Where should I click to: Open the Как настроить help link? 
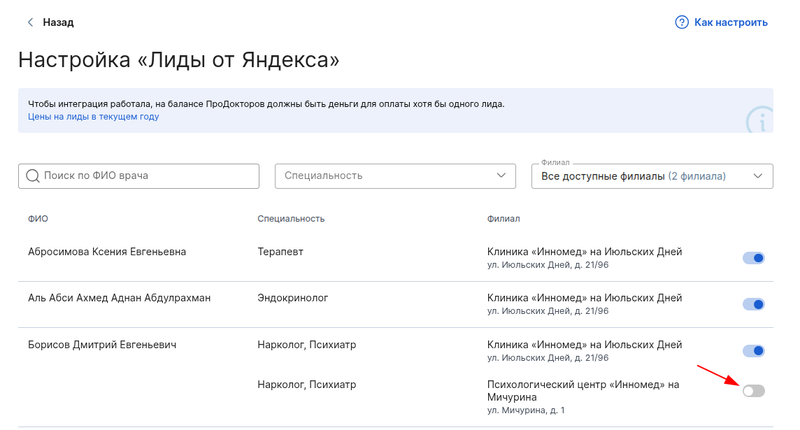pyautogui.click(x=731, y=22)
